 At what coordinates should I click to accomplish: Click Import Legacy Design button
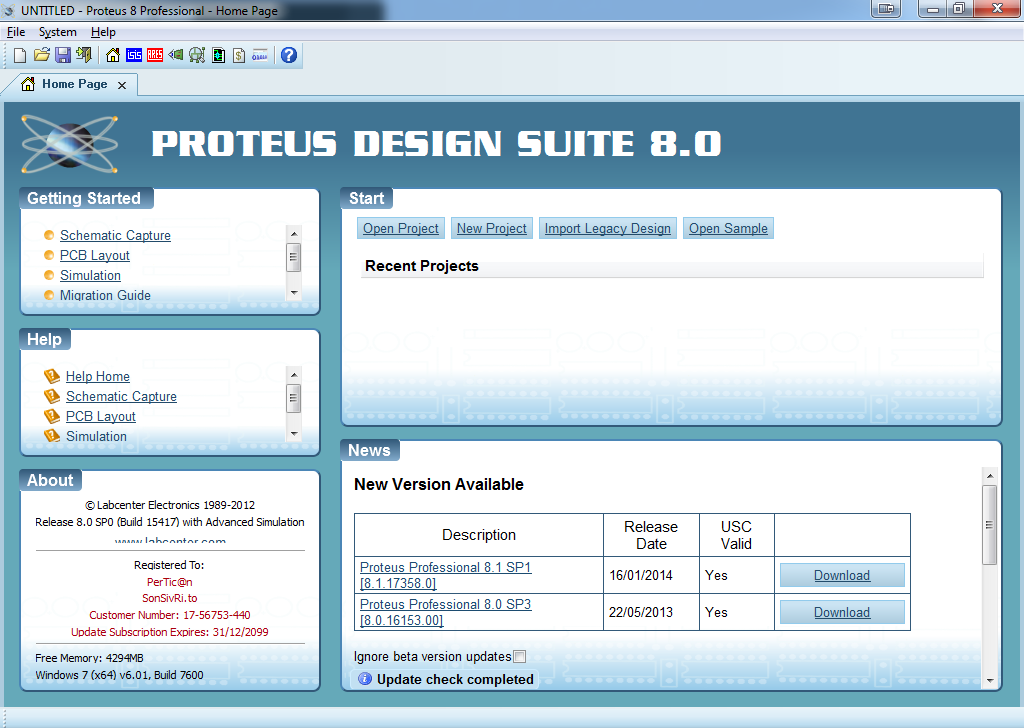click(x=608, y=229)
